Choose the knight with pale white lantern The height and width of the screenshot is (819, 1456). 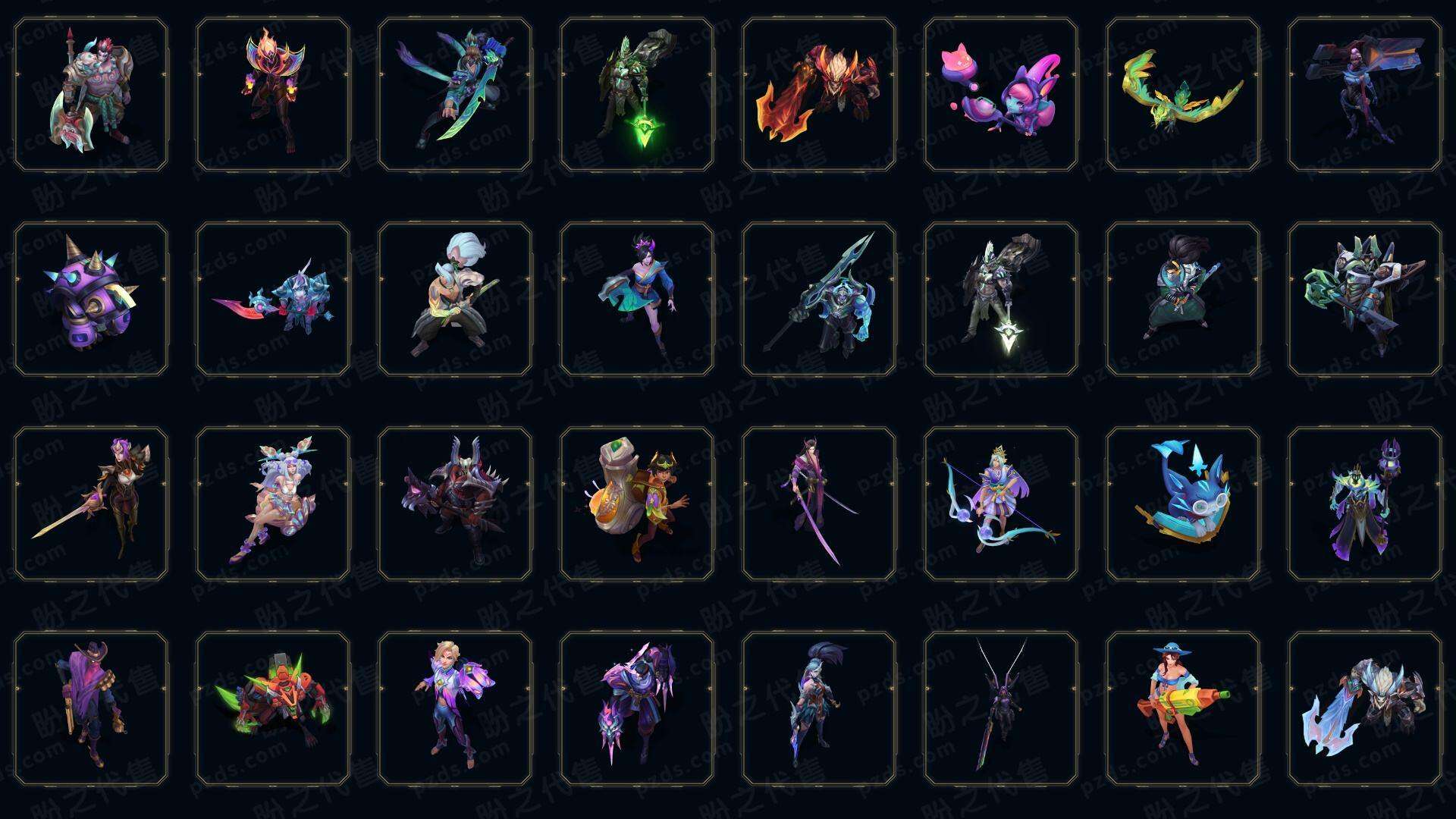click(1001, 299)
